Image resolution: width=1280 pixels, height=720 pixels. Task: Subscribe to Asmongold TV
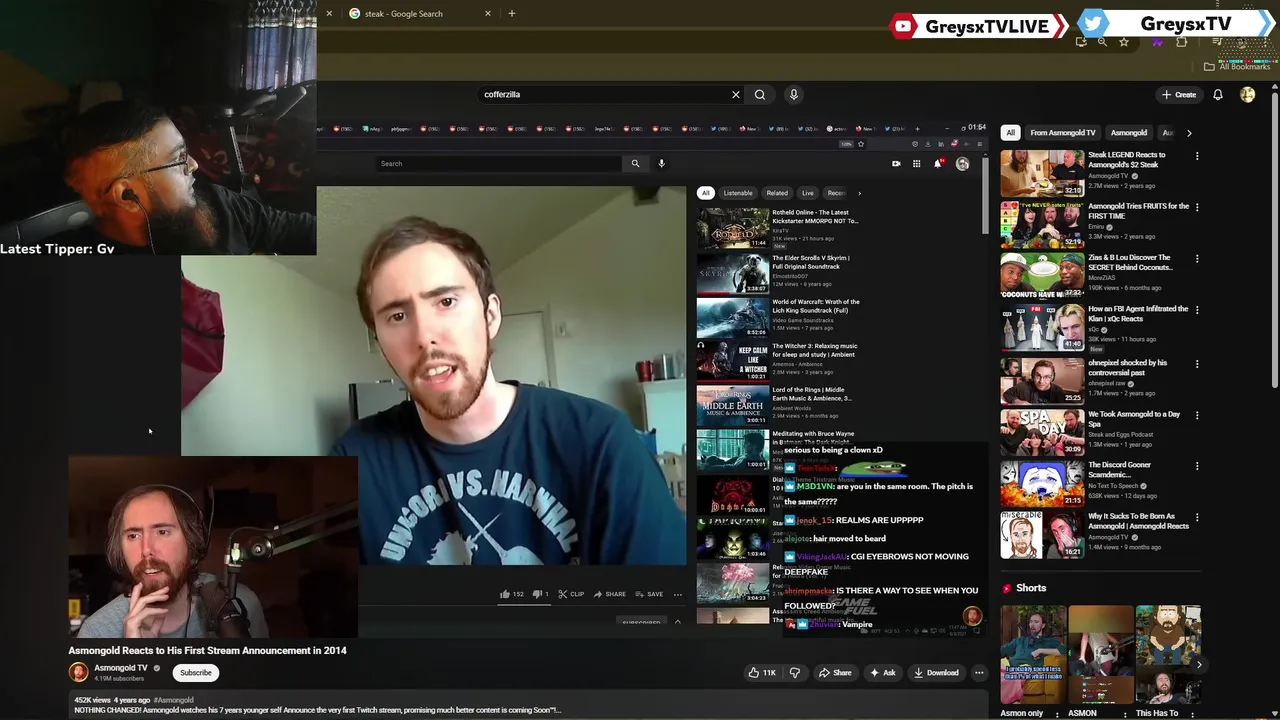coord(196,673)
